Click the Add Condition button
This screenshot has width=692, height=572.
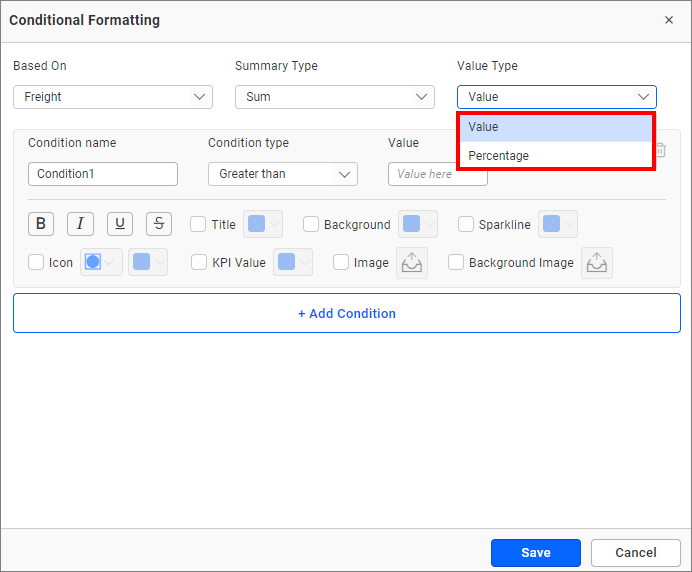(x=346, y=313)
